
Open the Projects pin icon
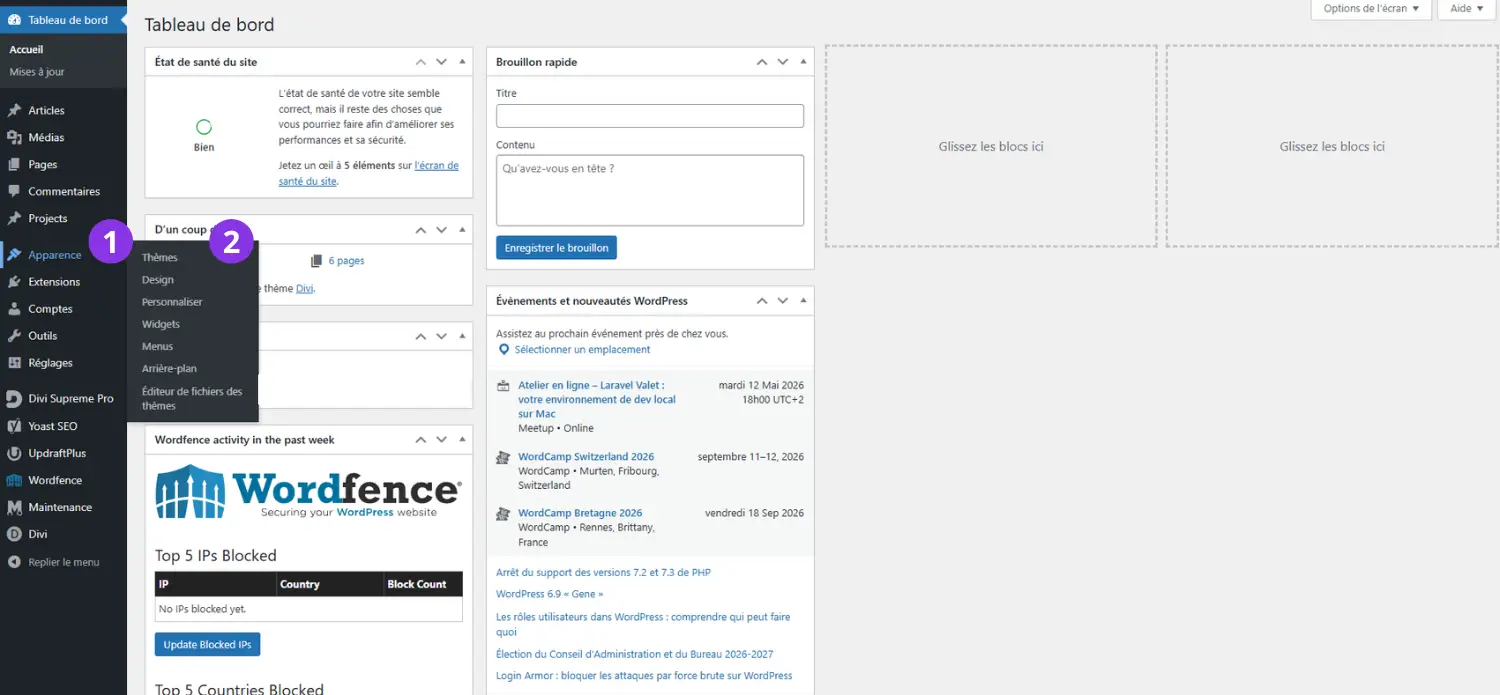(14, 218)
